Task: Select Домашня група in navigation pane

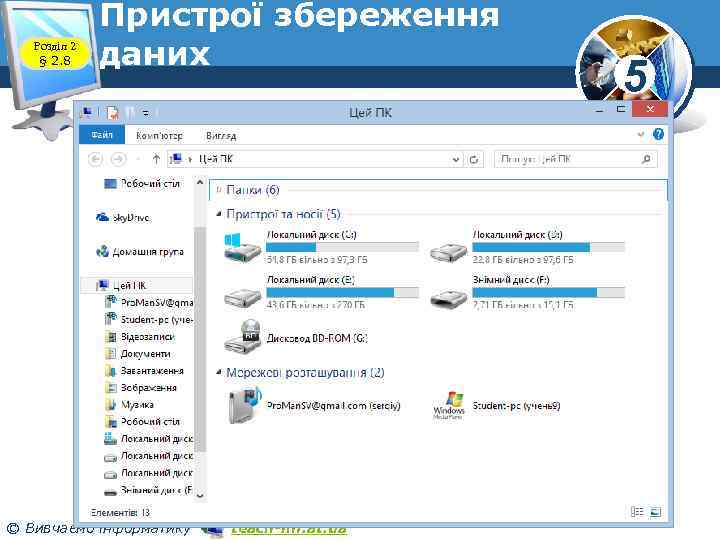Action: tap(140, 252)
